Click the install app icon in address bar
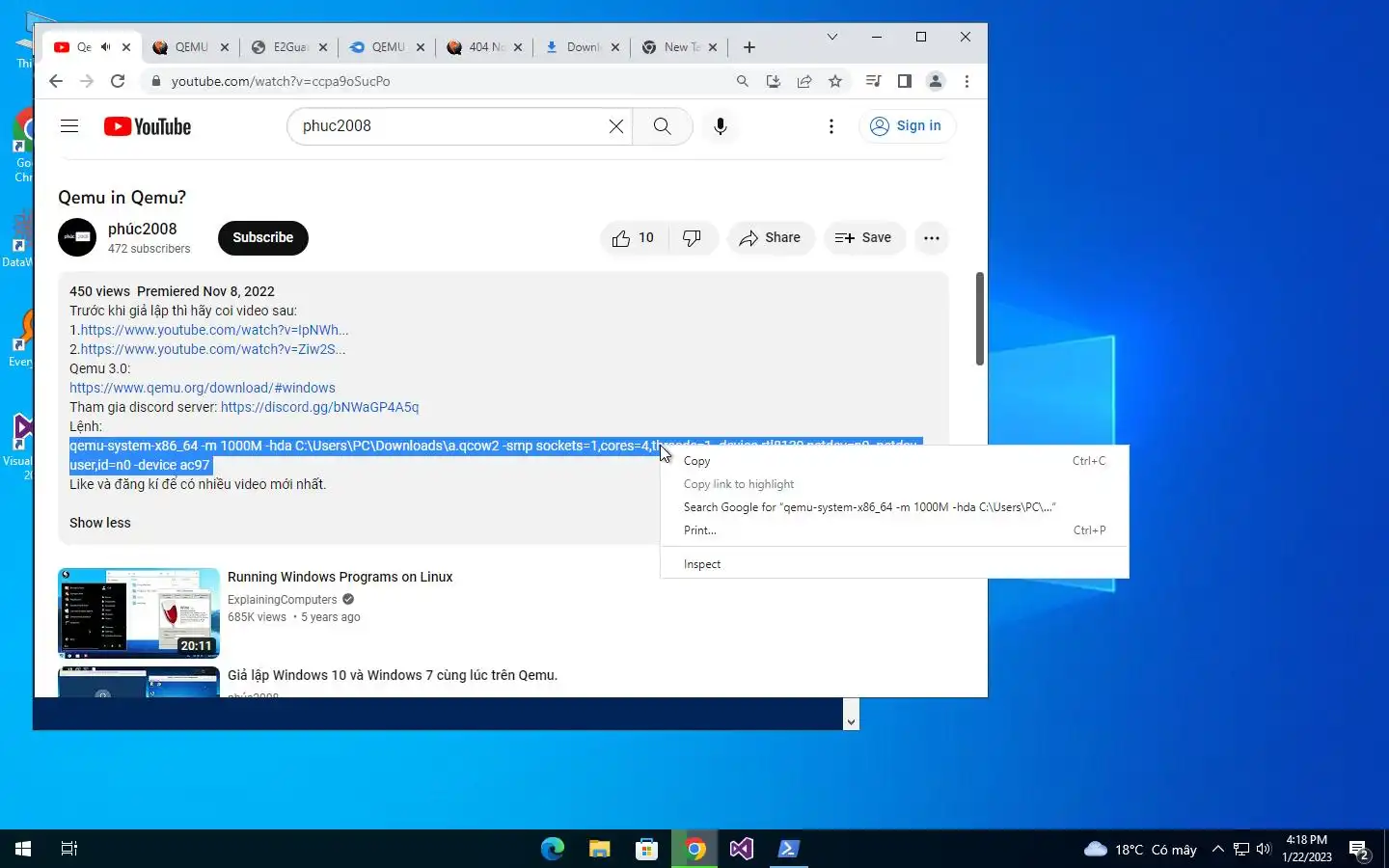Image resolution: width=1389 pixels, height=868 pixels. click(774, 81)
